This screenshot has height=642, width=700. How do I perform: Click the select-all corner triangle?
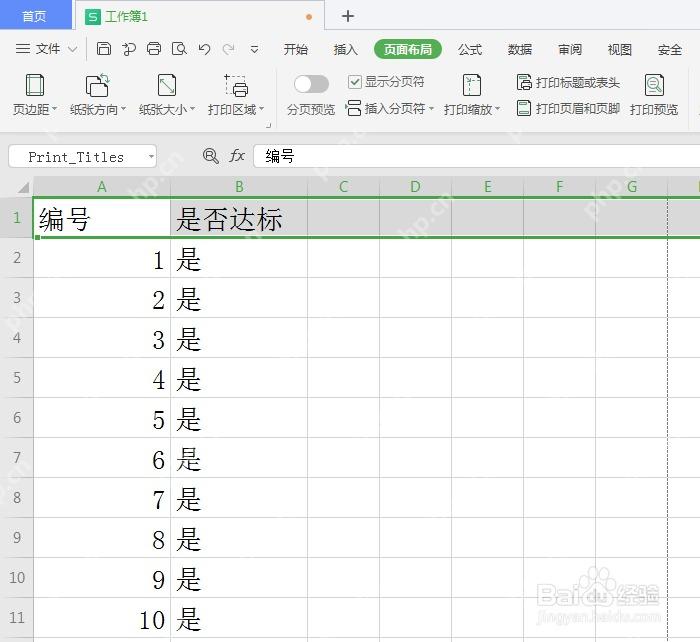pos(23,187)
